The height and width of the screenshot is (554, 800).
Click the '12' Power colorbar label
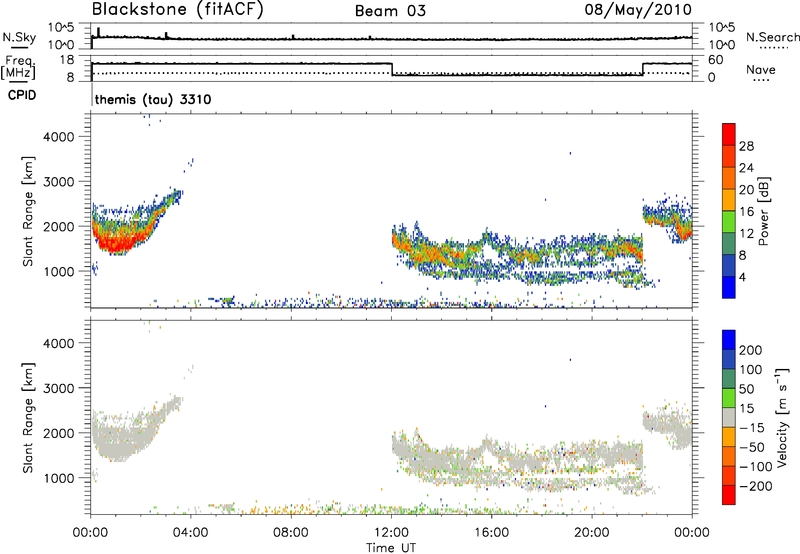[746, 234]
